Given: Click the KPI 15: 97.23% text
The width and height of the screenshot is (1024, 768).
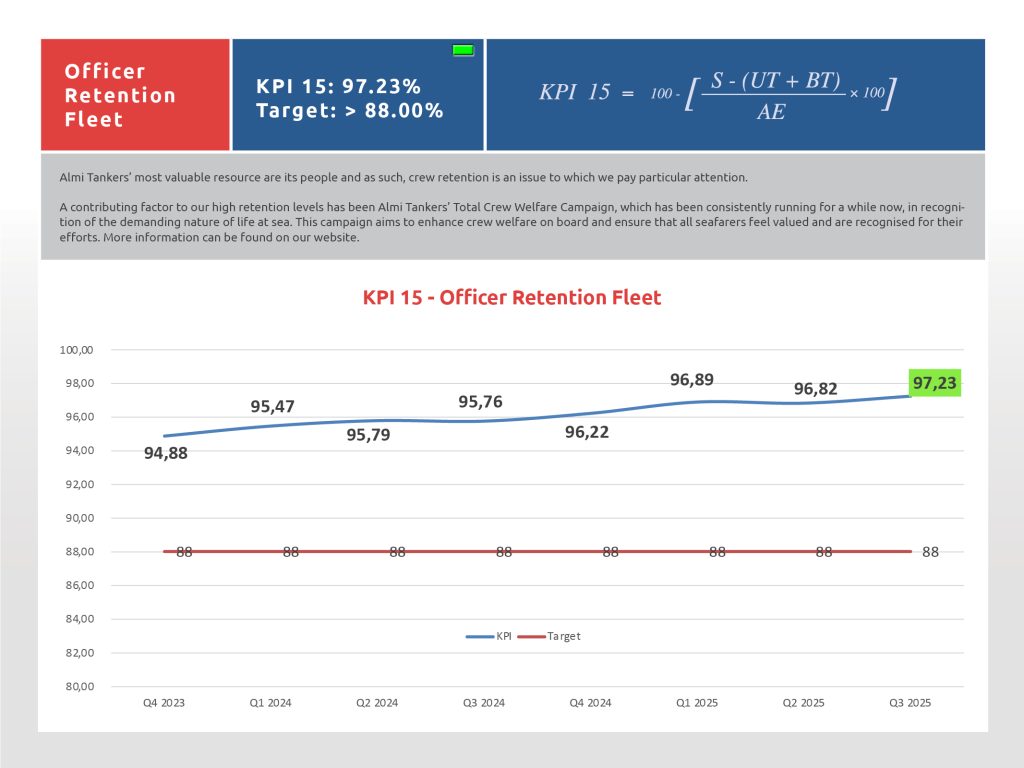Looking at the screenshot, I should pos(338,87).
